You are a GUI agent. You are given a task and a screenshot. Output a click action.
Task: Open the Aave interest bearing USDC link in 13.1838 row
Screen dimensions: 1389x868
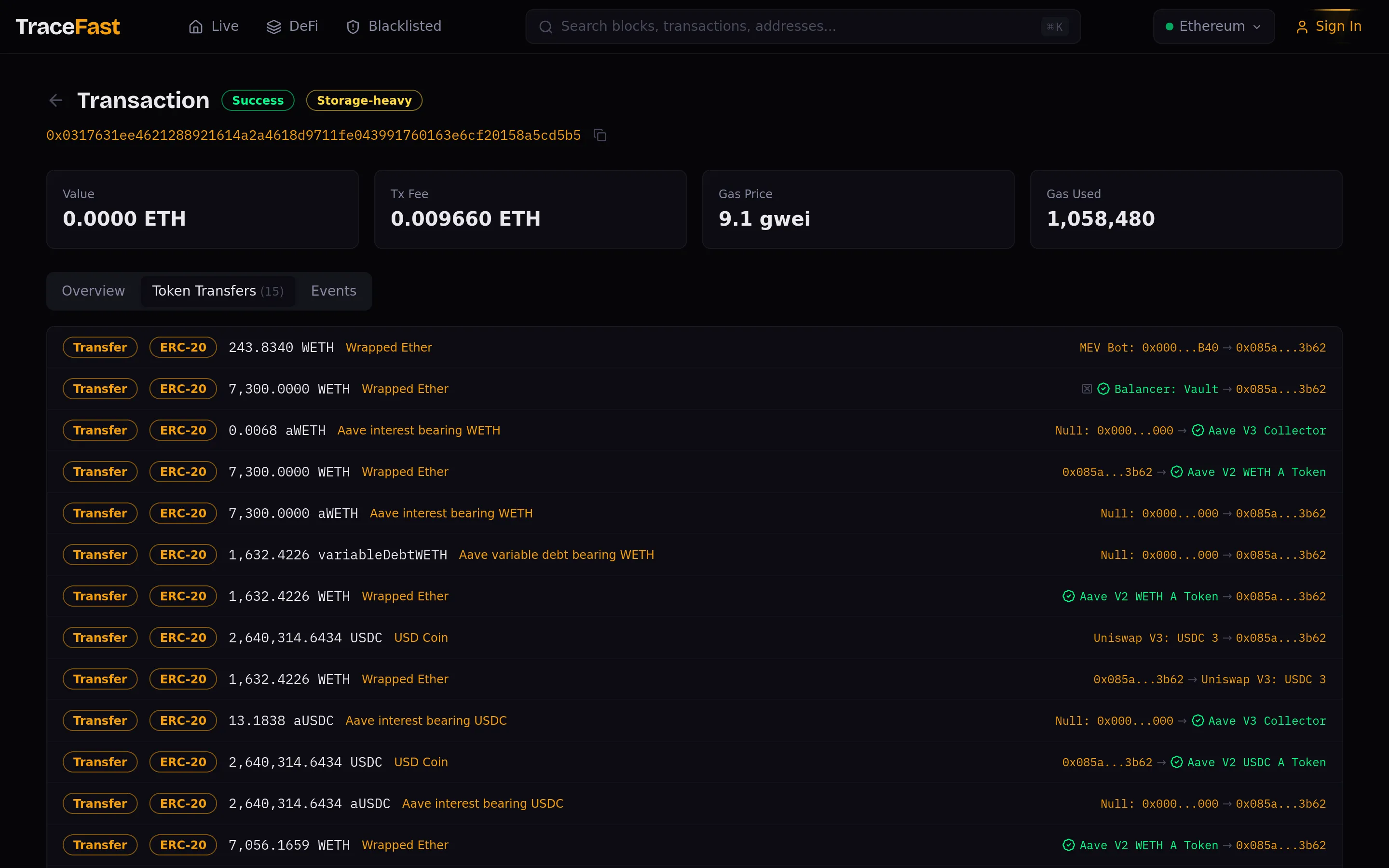coord(426,721)
